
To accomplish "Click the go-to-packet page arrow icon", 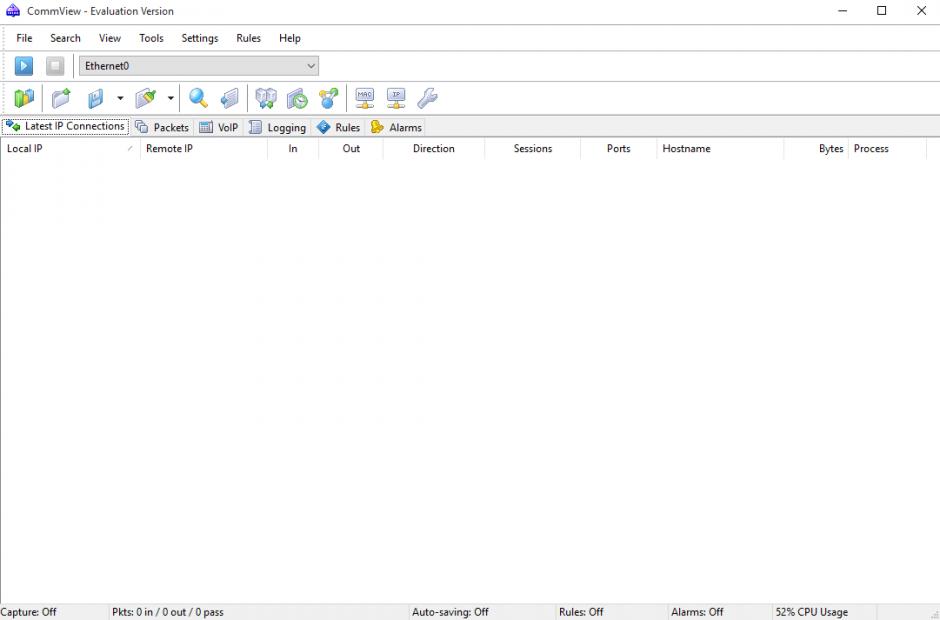I will click(230, 98).
